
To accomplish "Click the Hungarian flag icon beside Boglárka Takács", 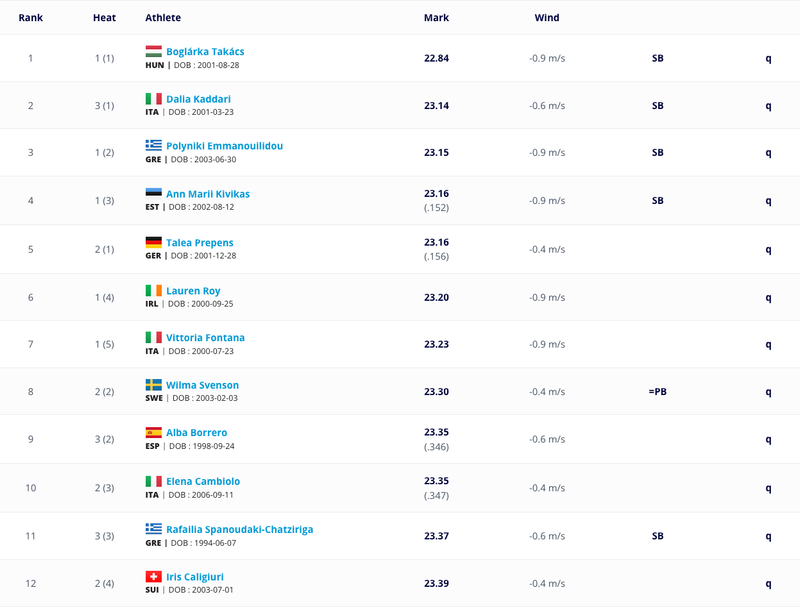I will point(154,51).
